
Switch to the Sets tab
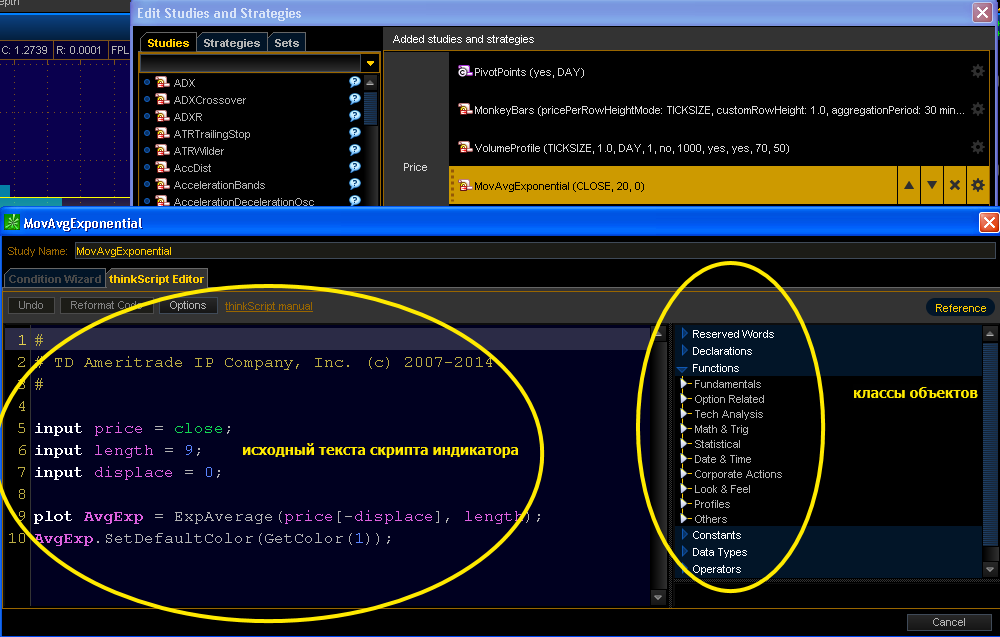click(x=286, y=43)
